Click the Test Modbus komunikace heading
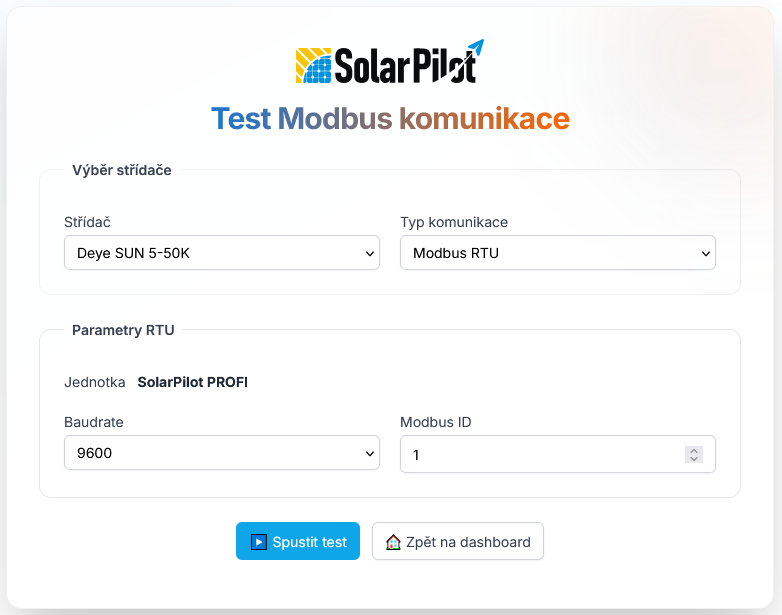The width and height of the screenshot is (782, 615). coord(390,119)
